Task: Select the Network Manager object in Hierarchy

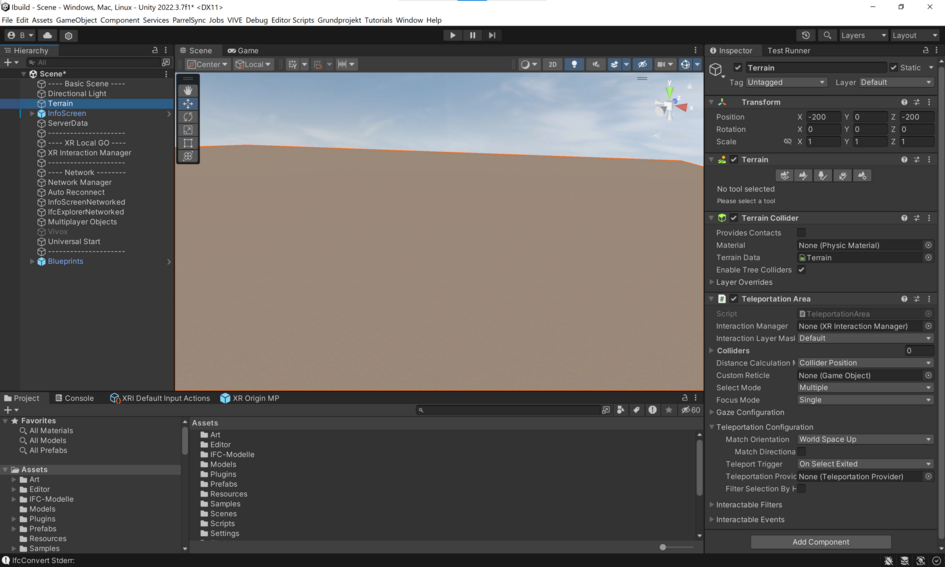Action: pyautogui.click(x=80, y=182)
